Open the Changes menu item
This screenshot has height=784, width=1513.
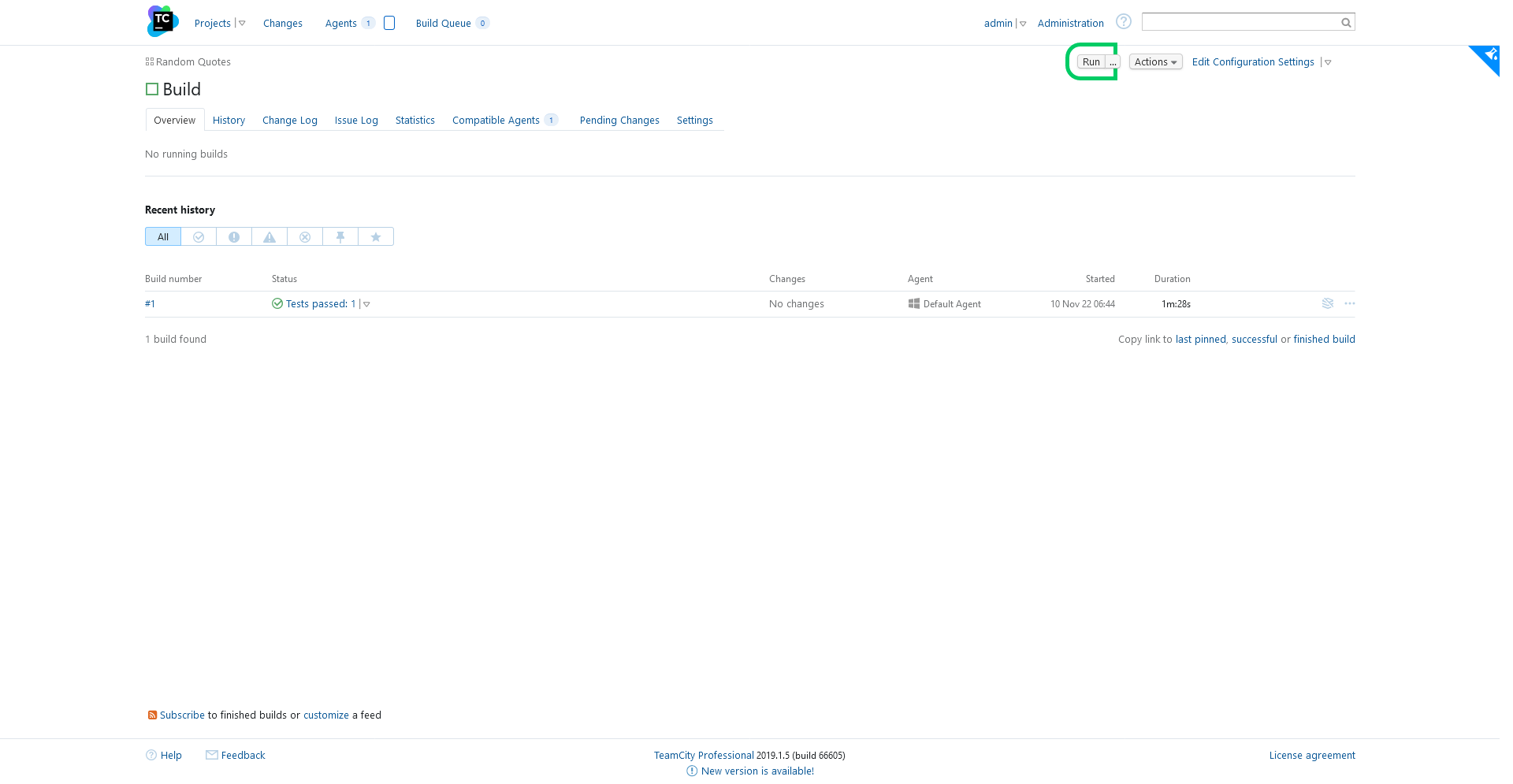point(283,23)
